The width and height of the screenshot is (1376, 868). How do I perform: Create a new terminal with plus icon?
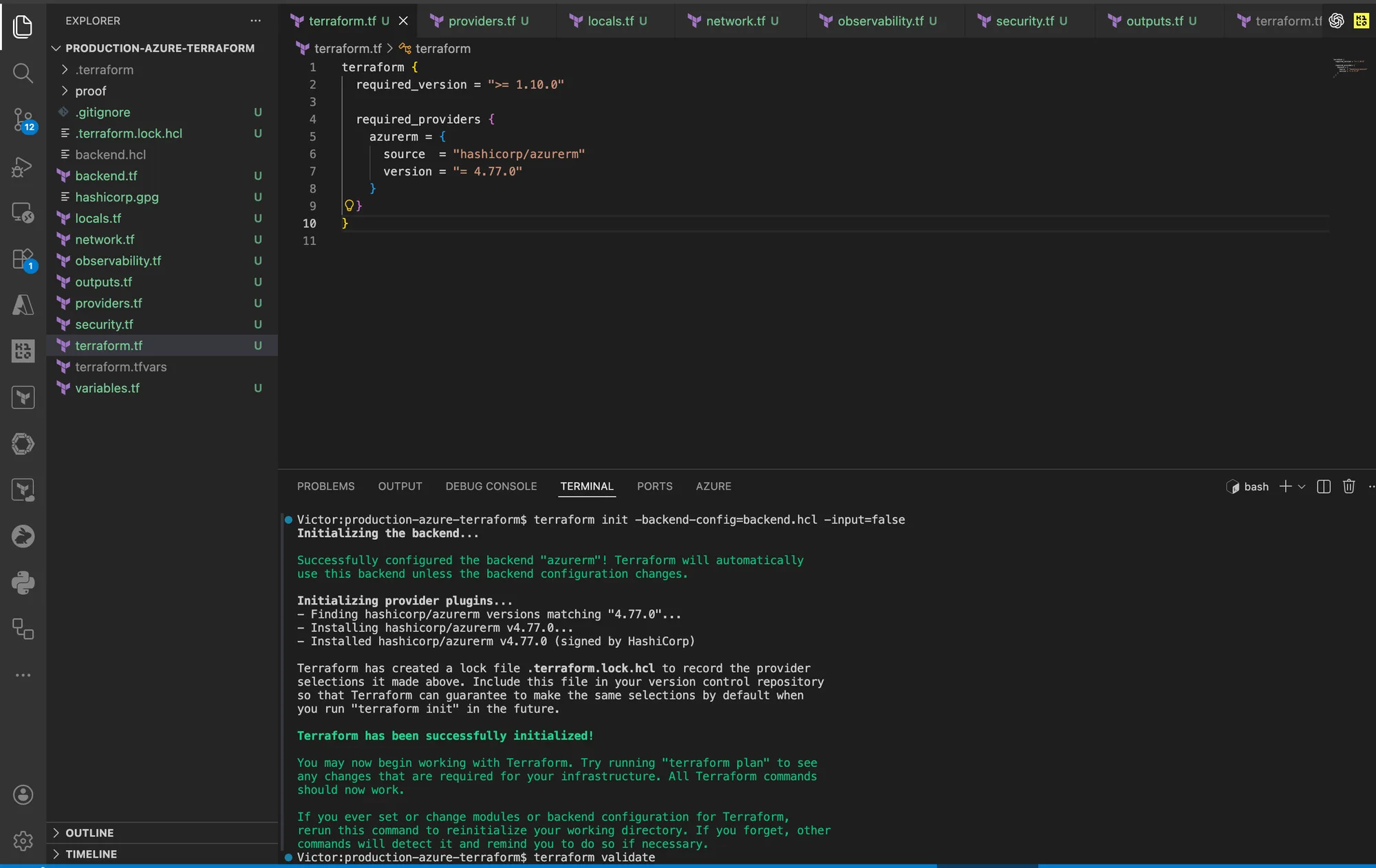pos(1284,486)
